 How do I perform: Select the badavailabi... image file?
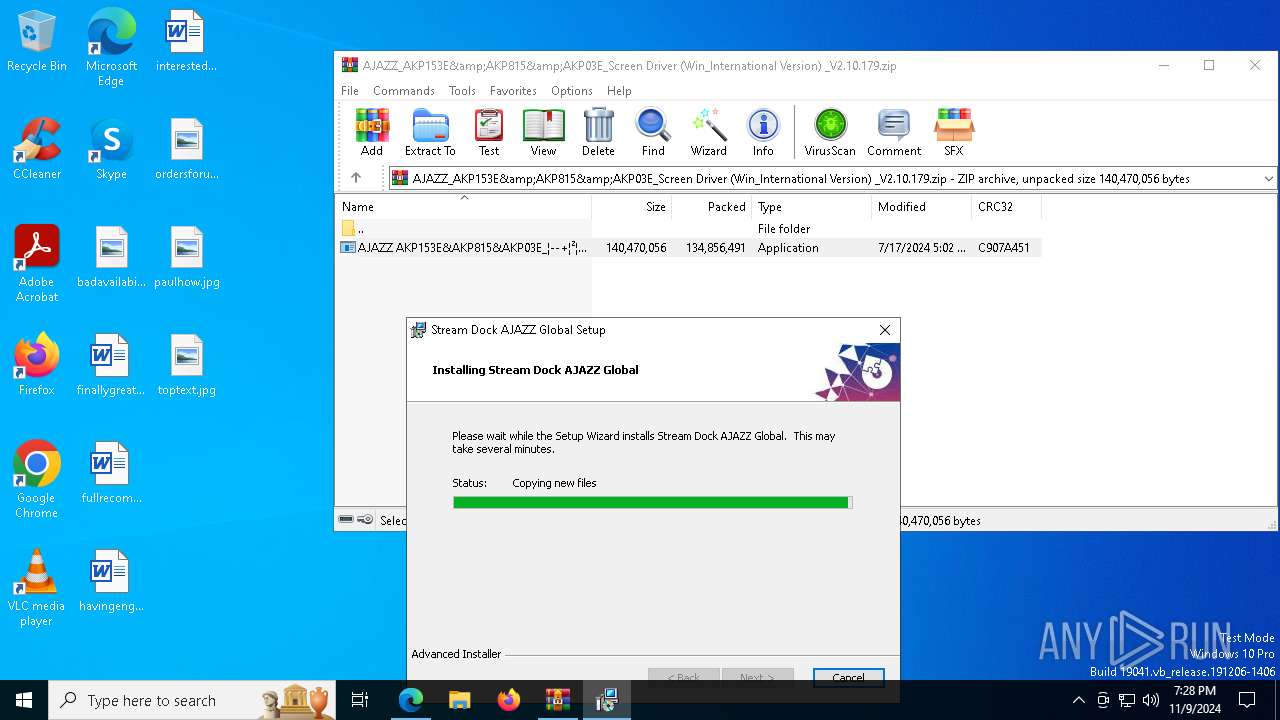(x=111, y=257)
